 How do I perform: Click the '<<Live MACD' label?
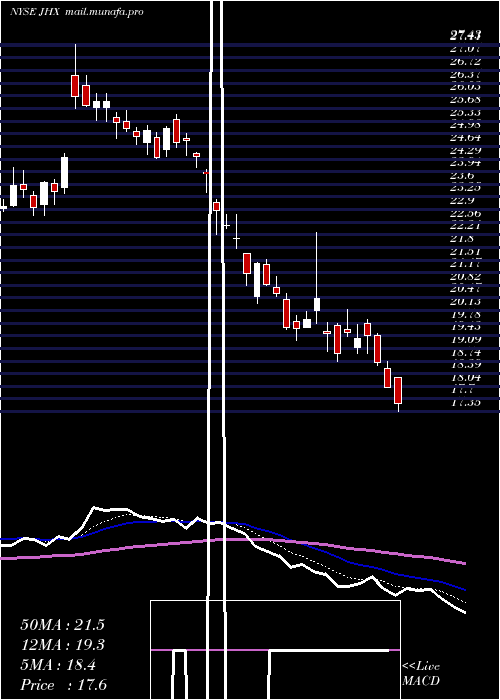point(421,674)
